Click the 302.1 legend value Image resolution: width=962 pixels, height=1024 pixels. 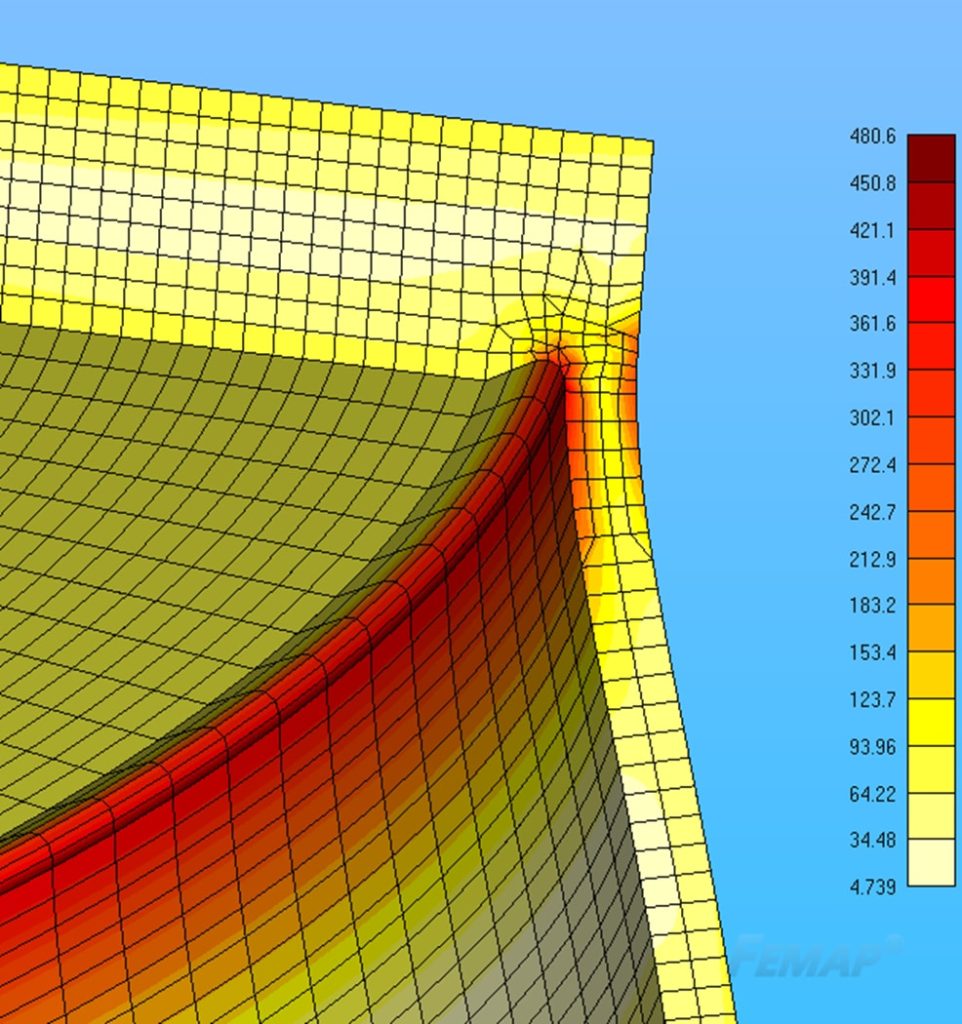click(x=873, y=418)
